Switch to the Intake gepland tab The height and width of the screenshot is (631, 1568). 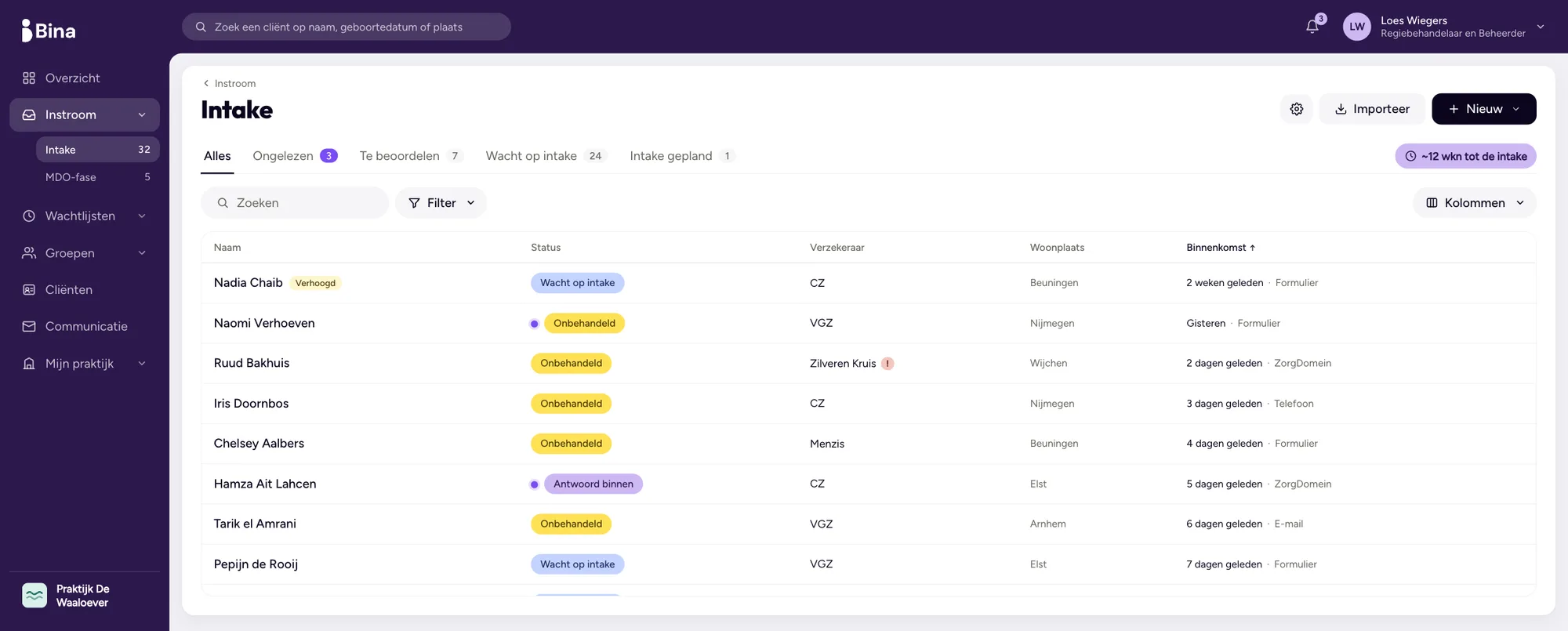pyautogui.click(x=682, y=156)
